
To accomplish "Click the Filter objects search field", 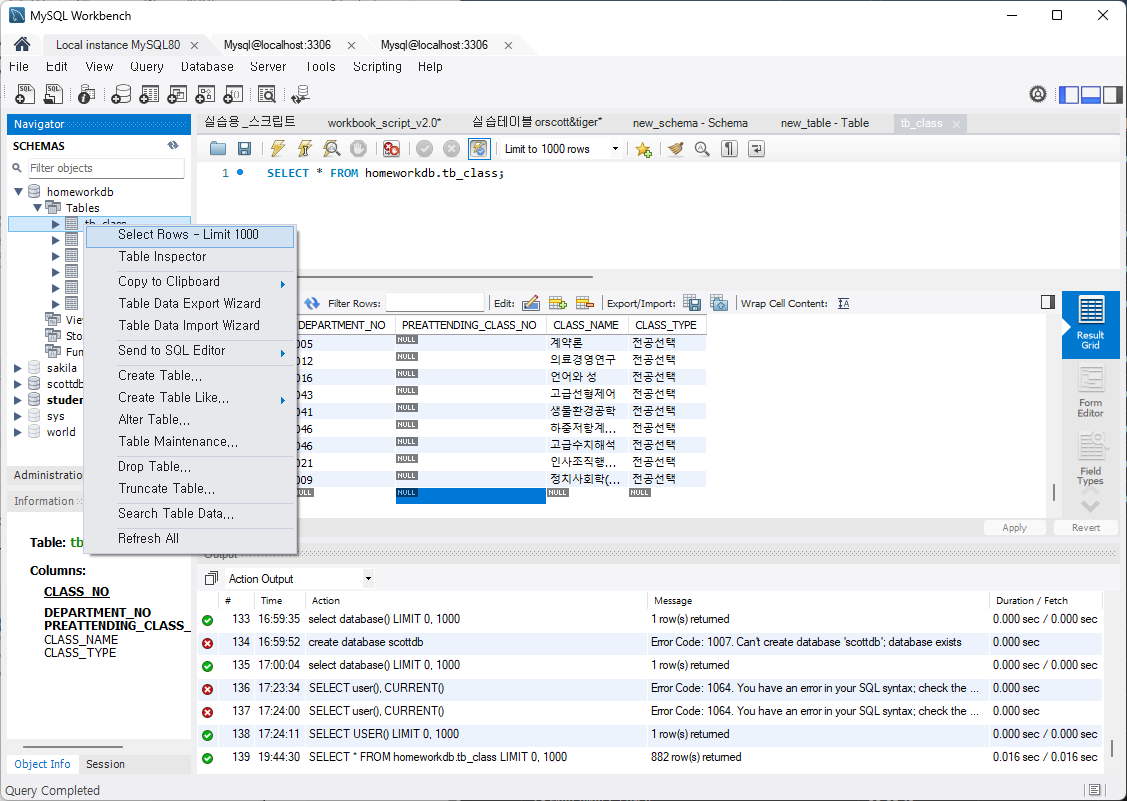I will click(106, 168).
